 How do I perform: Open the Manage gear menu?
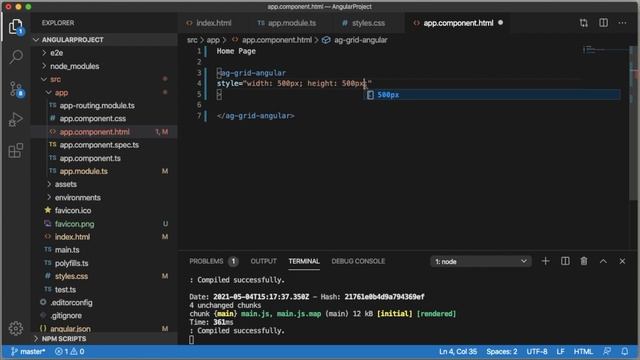tap(16, 328)
